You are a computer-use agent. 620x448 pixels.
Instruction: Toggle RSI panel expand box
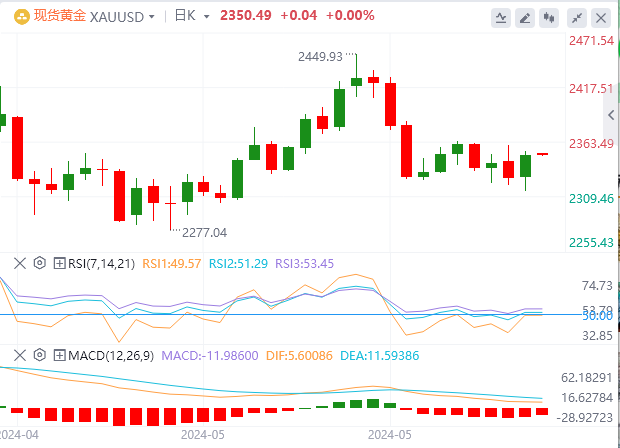tap(57, 263)
